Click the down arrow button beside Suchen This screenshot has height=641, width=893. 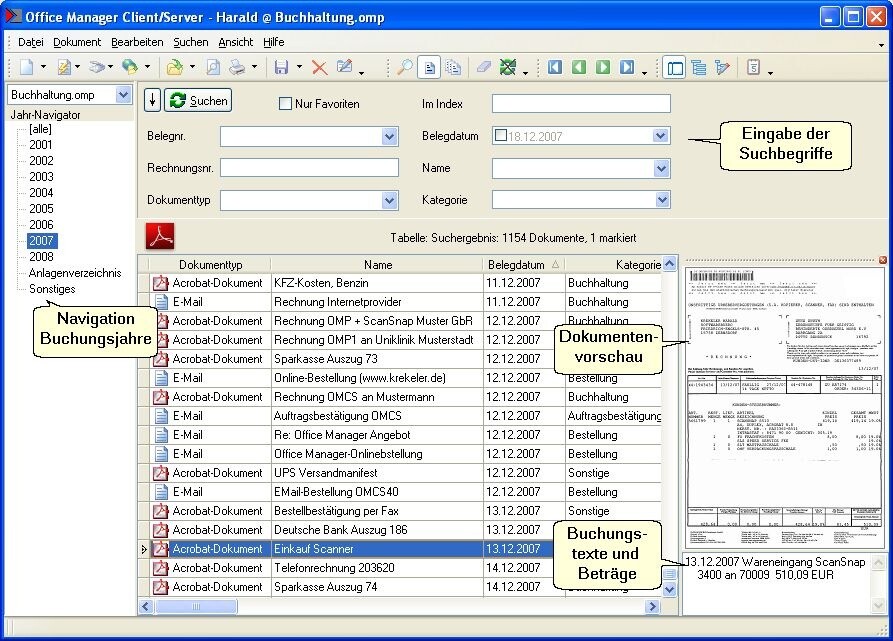tap(152, 101)
